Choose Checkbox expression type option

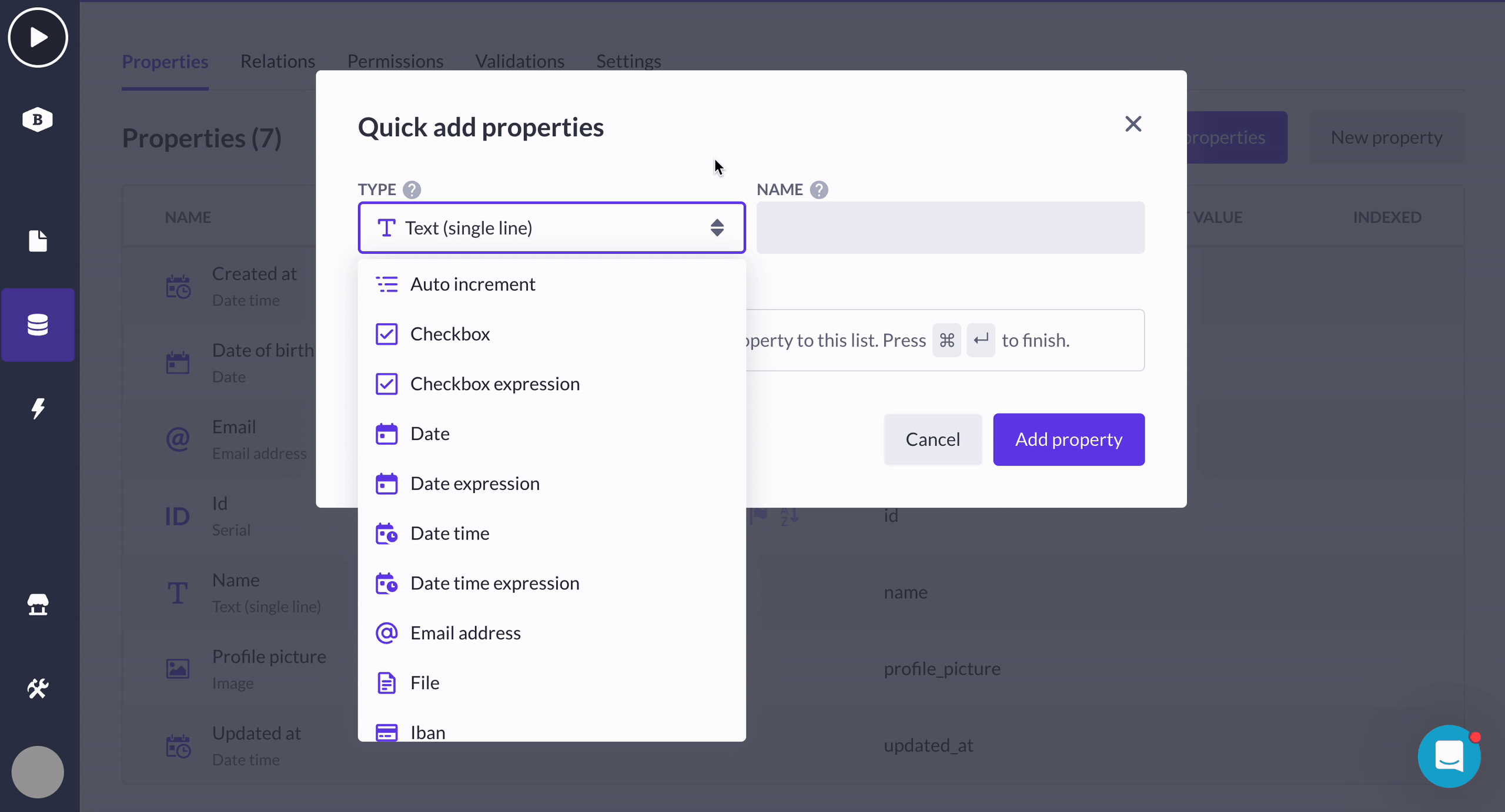pyautogui.click(x=551, y=384)
